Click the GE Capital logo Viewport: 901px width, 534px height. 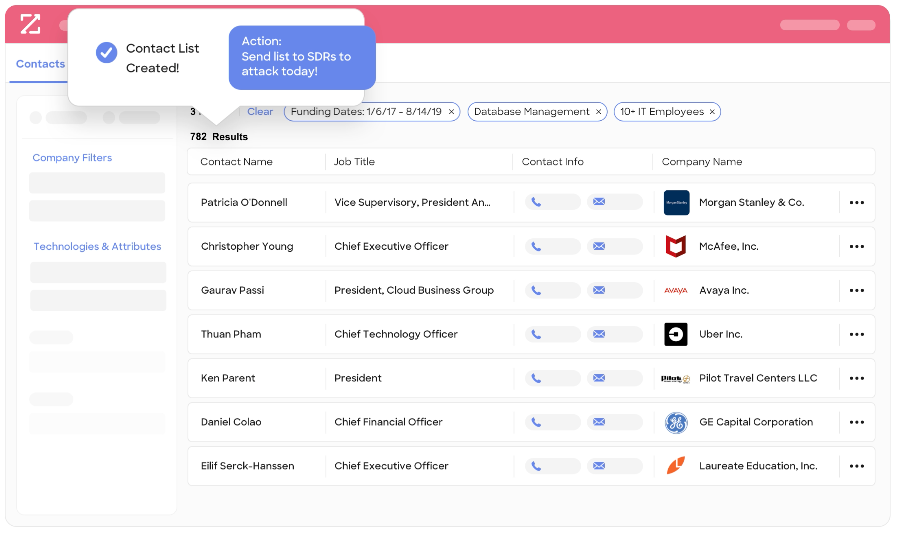pos(676,422)
